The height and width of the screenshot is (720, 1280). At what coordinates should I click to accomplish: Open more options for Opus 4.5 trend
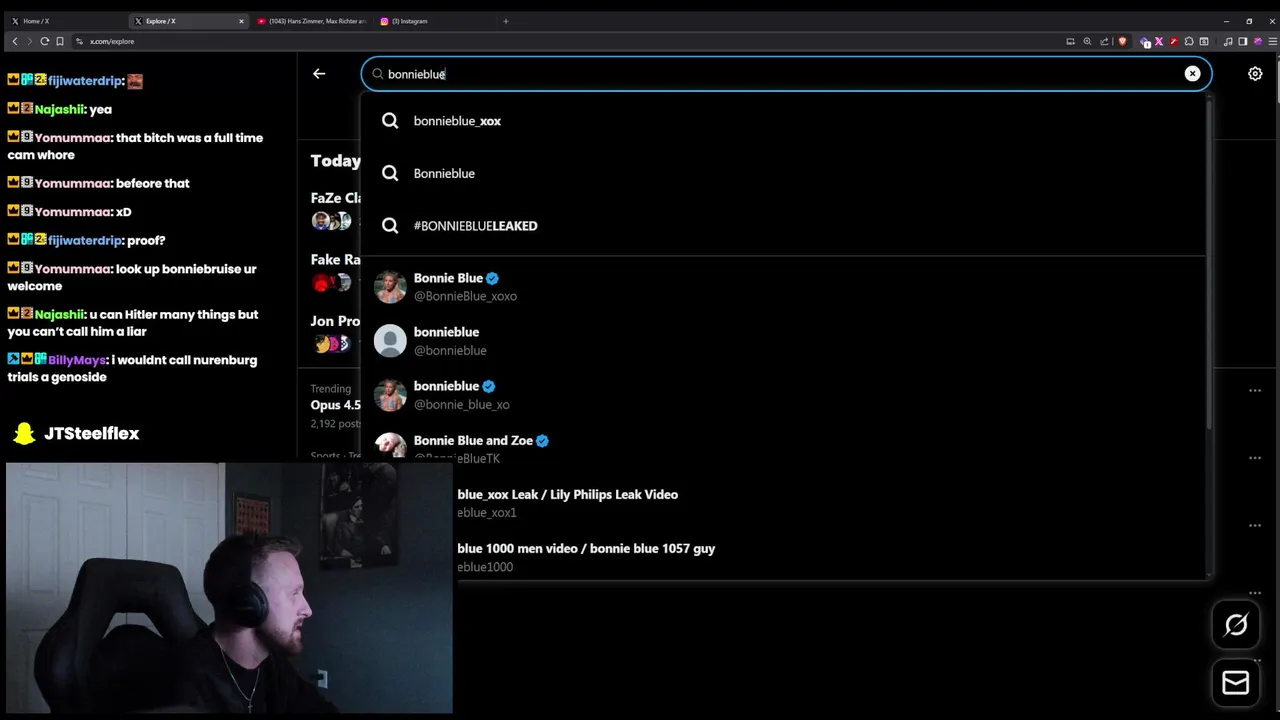pos(1255,390)
